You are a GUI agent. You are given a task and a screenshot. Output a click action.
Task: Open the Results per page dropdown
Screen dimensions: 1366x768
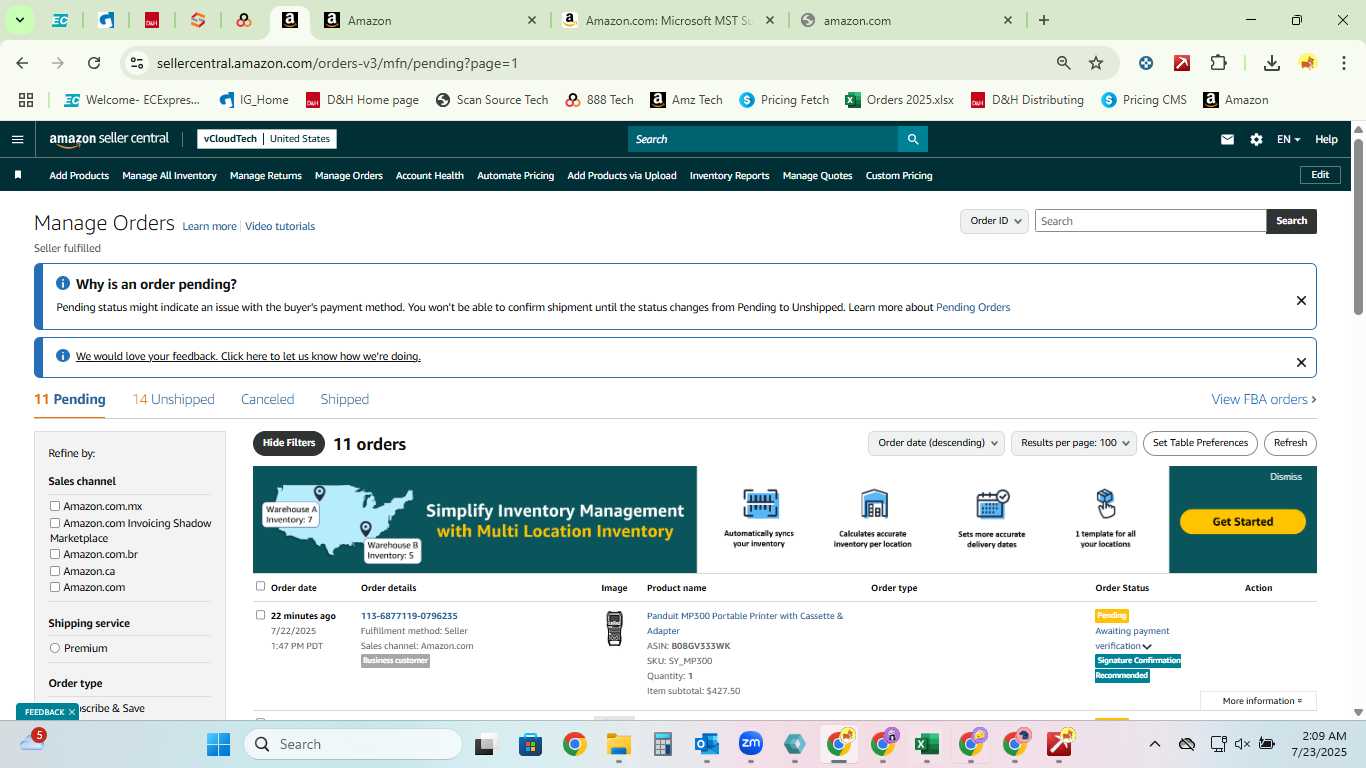(1074, 443)
